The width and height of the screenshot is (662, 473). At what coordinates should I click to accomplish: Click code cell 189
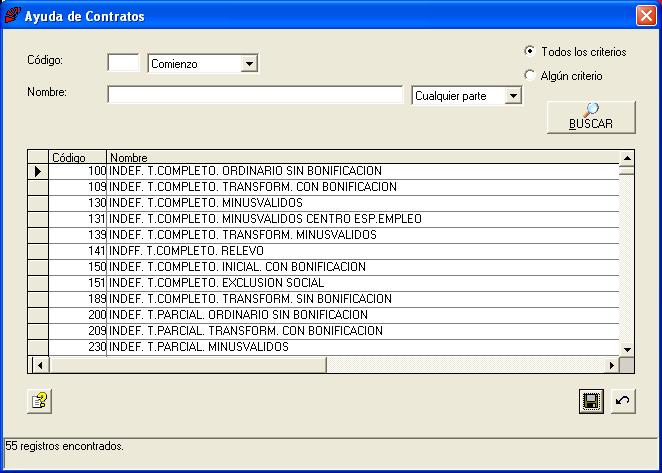(x=78, y=299)
